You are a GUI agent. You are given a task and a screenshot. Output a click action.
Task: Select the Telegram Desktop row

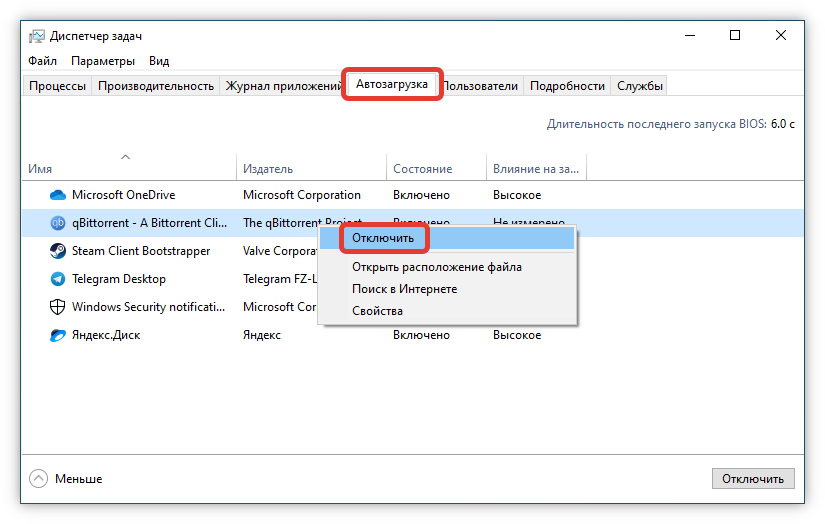pyautogui.click(x=412, y=279)
